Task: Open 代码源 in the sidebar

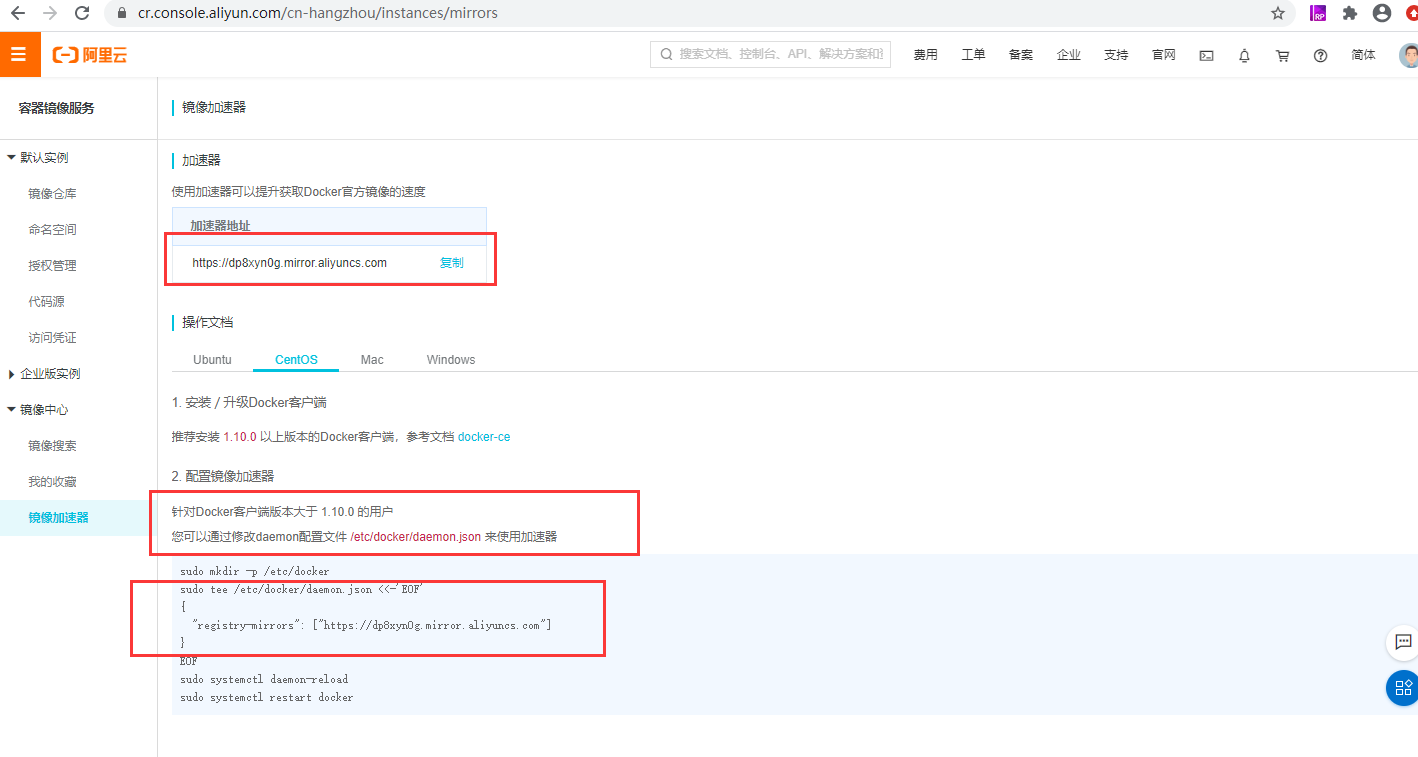Action: pyautogui.click(x=47, y=302)
